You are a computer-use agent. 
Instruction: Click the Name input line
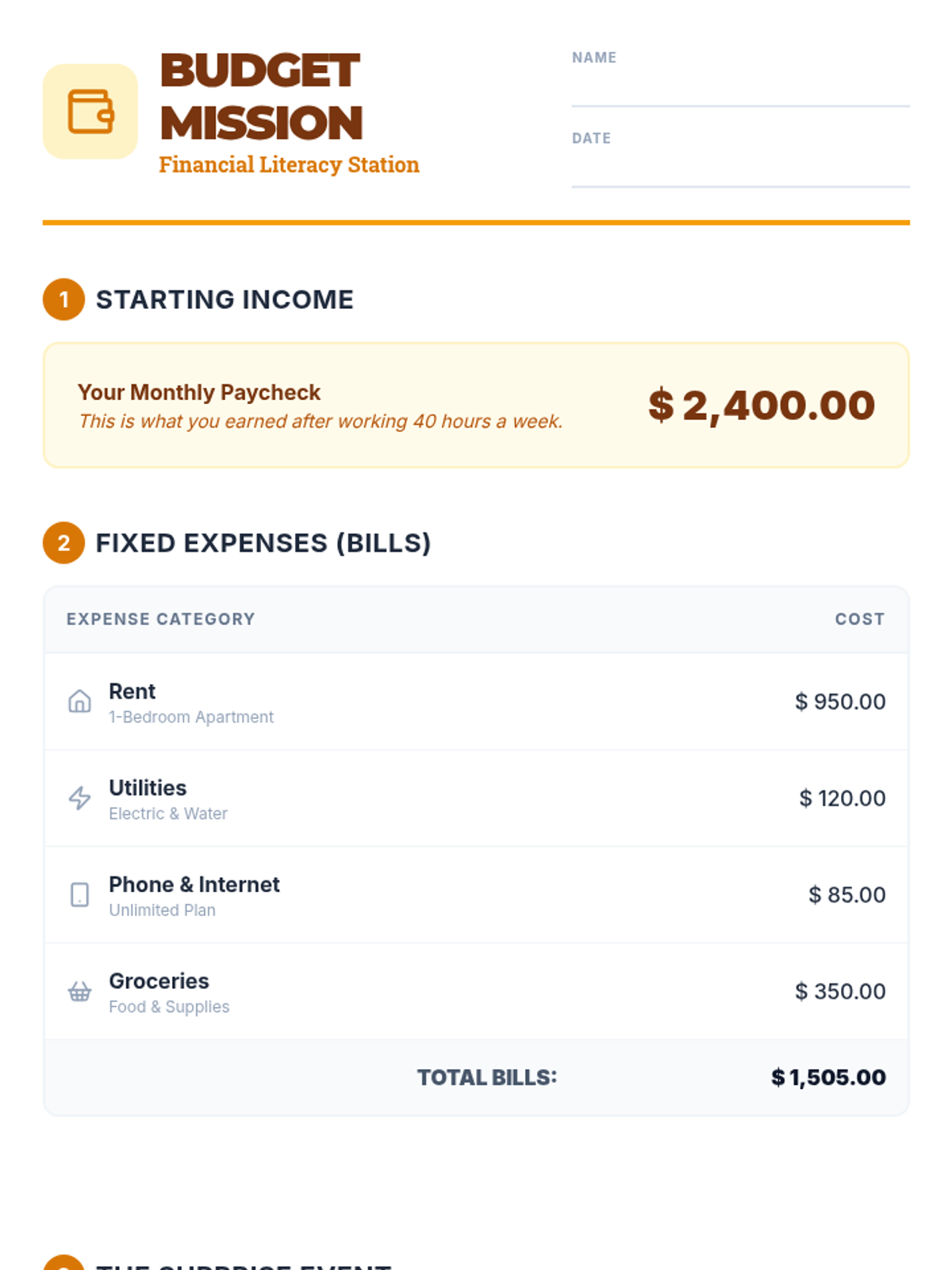click(x=739, y=89)
